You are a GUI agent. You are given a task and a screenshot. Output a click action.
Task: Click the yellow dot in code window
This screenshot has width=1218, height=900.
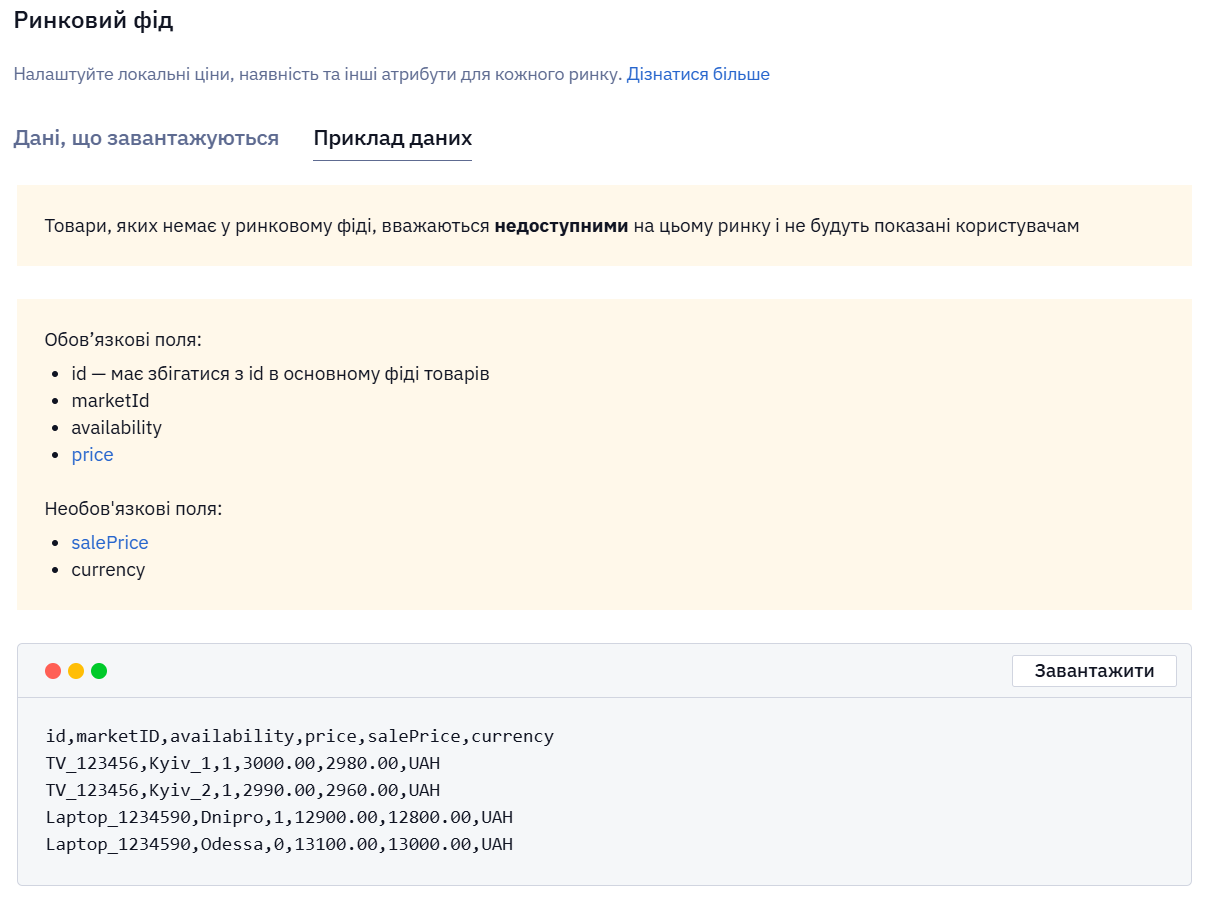coord(76,671)
